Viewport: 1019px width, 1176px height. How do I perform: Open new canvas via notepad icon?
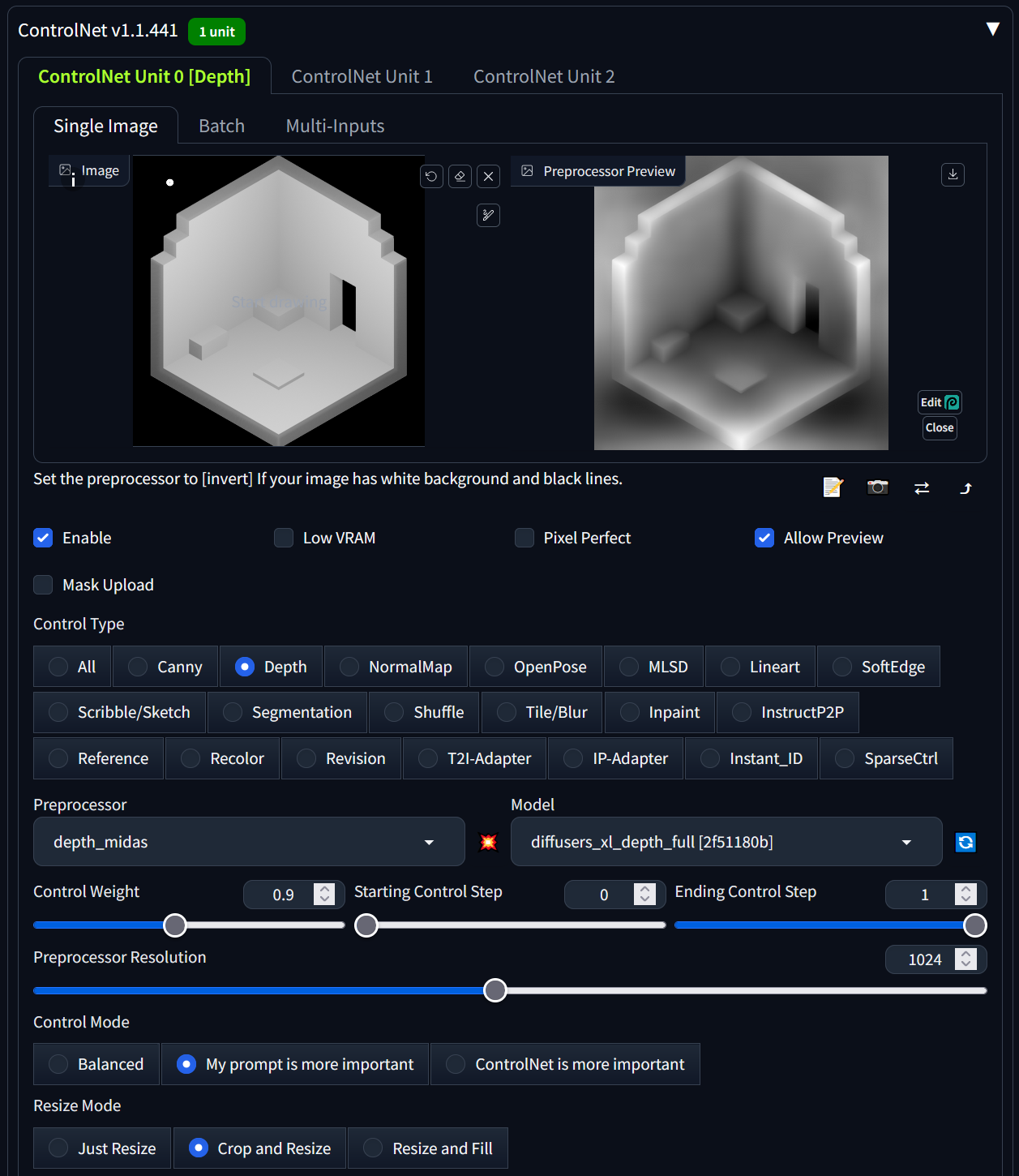click(x=833, y=487)
